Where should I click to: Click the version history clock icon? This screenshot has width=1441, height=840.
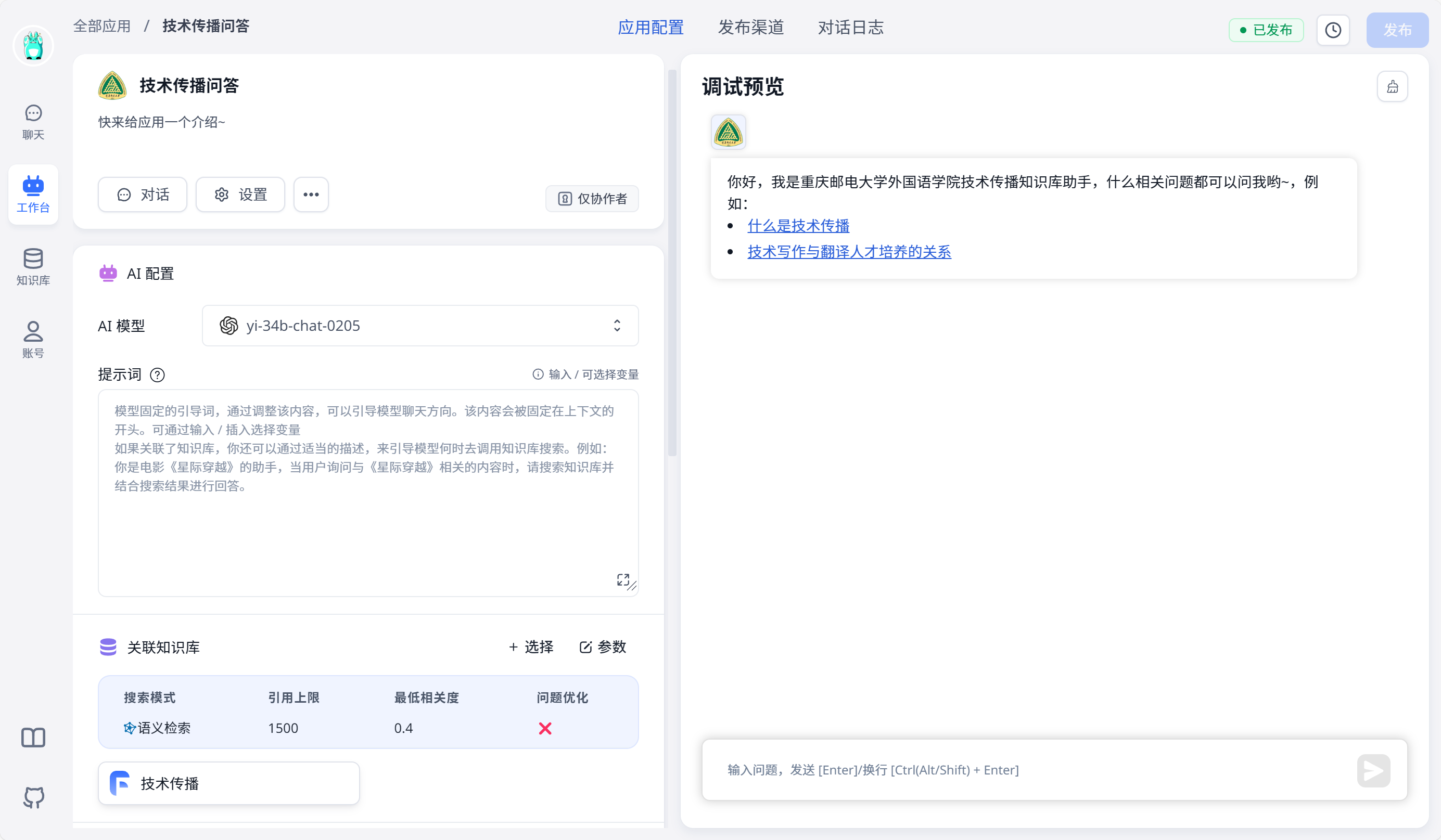click(1332, 30)
